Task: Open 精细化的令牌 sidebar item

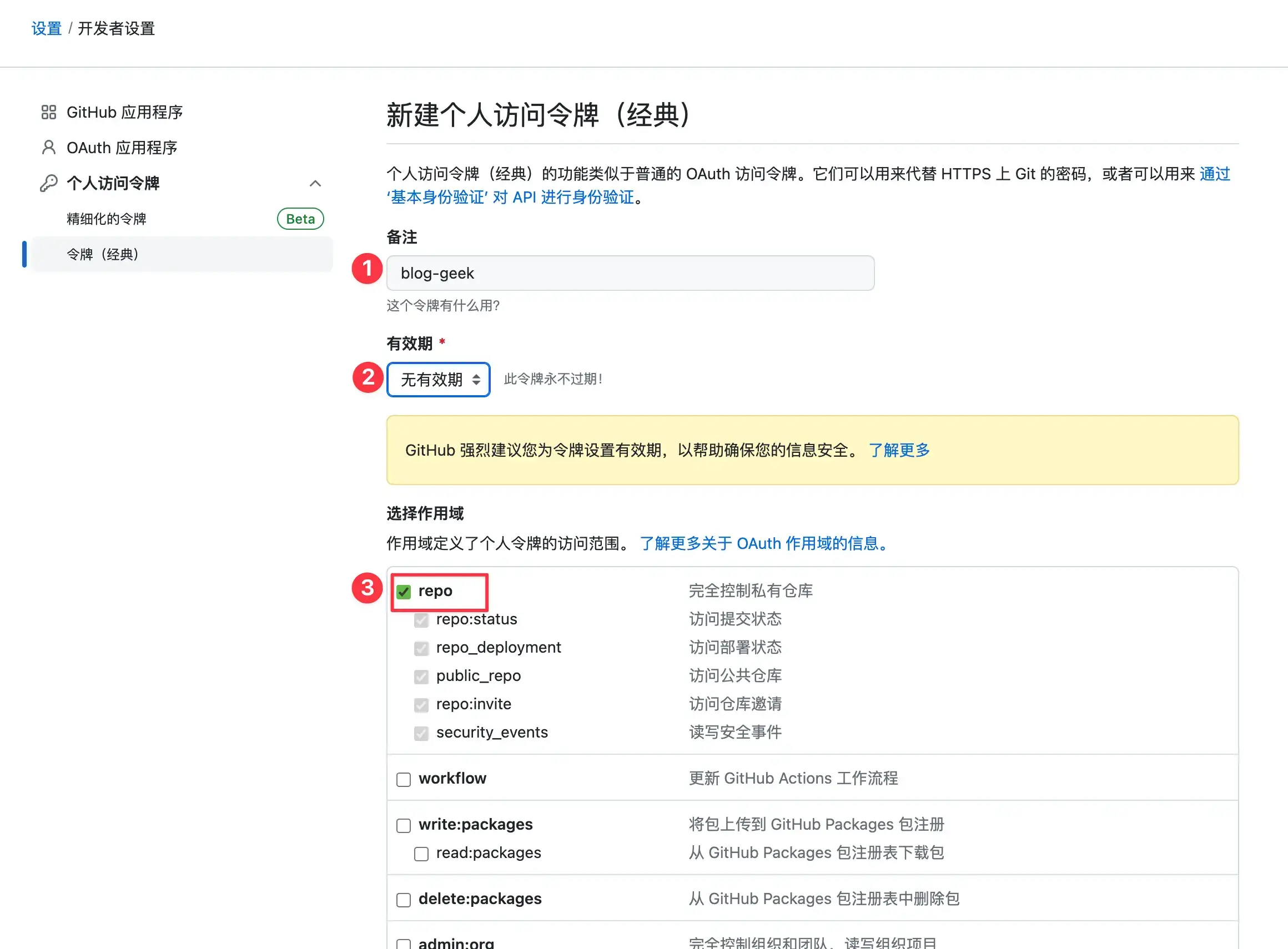Action: coord(107,219)
